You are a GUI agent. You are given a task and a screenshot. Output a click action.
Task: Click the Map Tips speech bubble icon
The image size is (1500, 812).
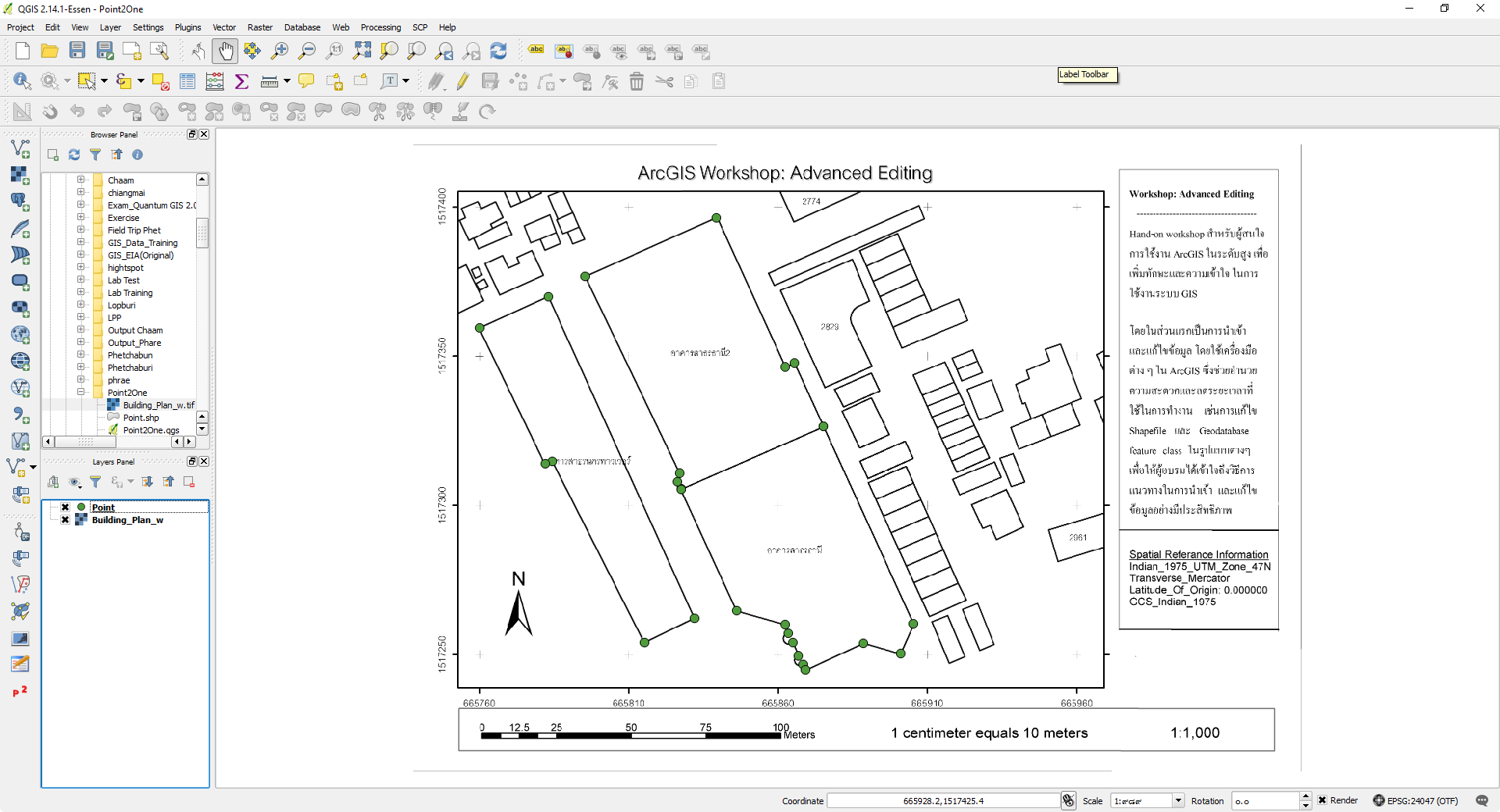tap(306, 80)
